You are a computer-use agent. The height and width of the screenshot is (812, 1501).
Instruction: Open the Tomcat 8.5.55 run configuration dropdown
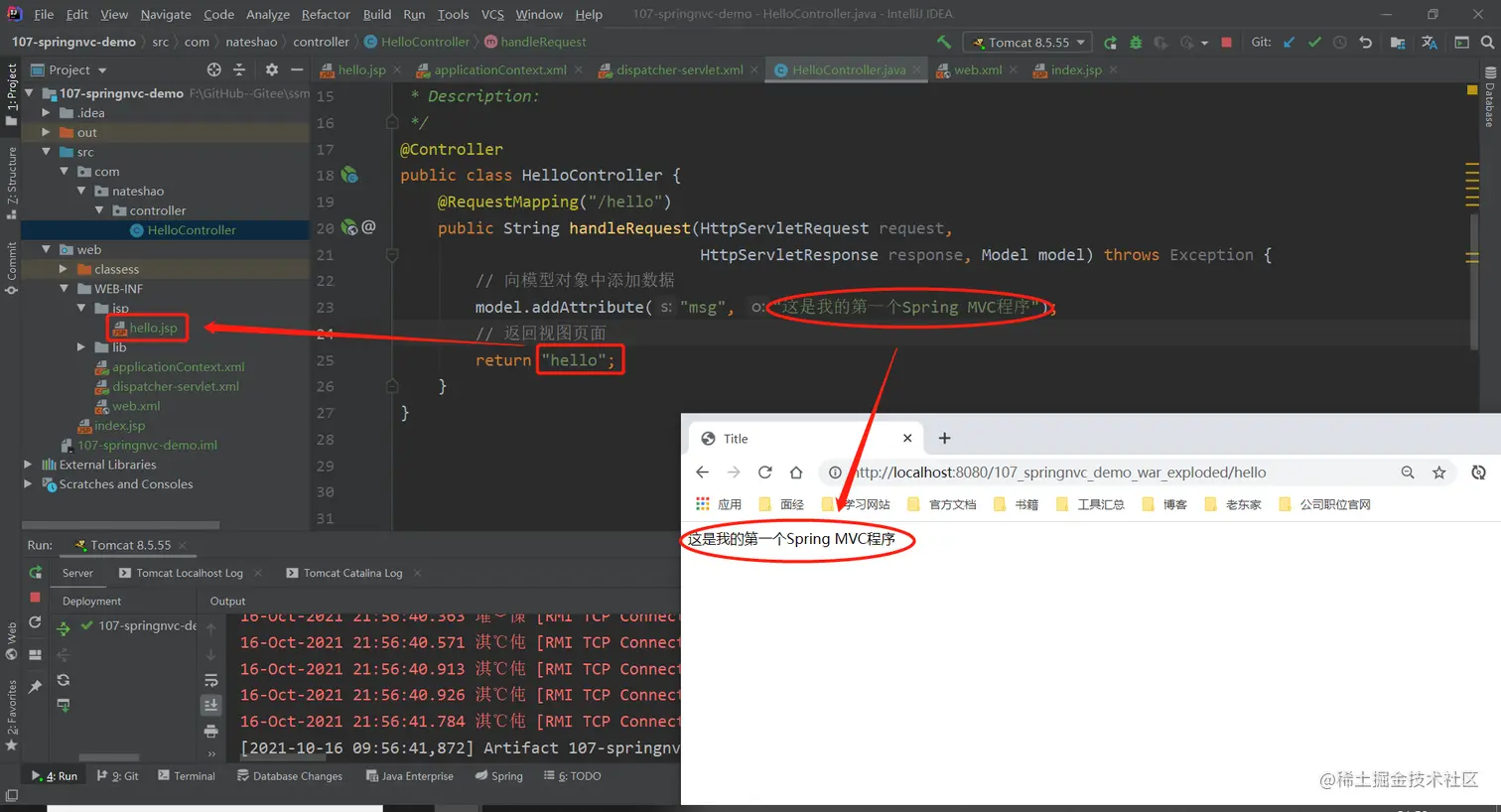click(x=1027, y=42)
